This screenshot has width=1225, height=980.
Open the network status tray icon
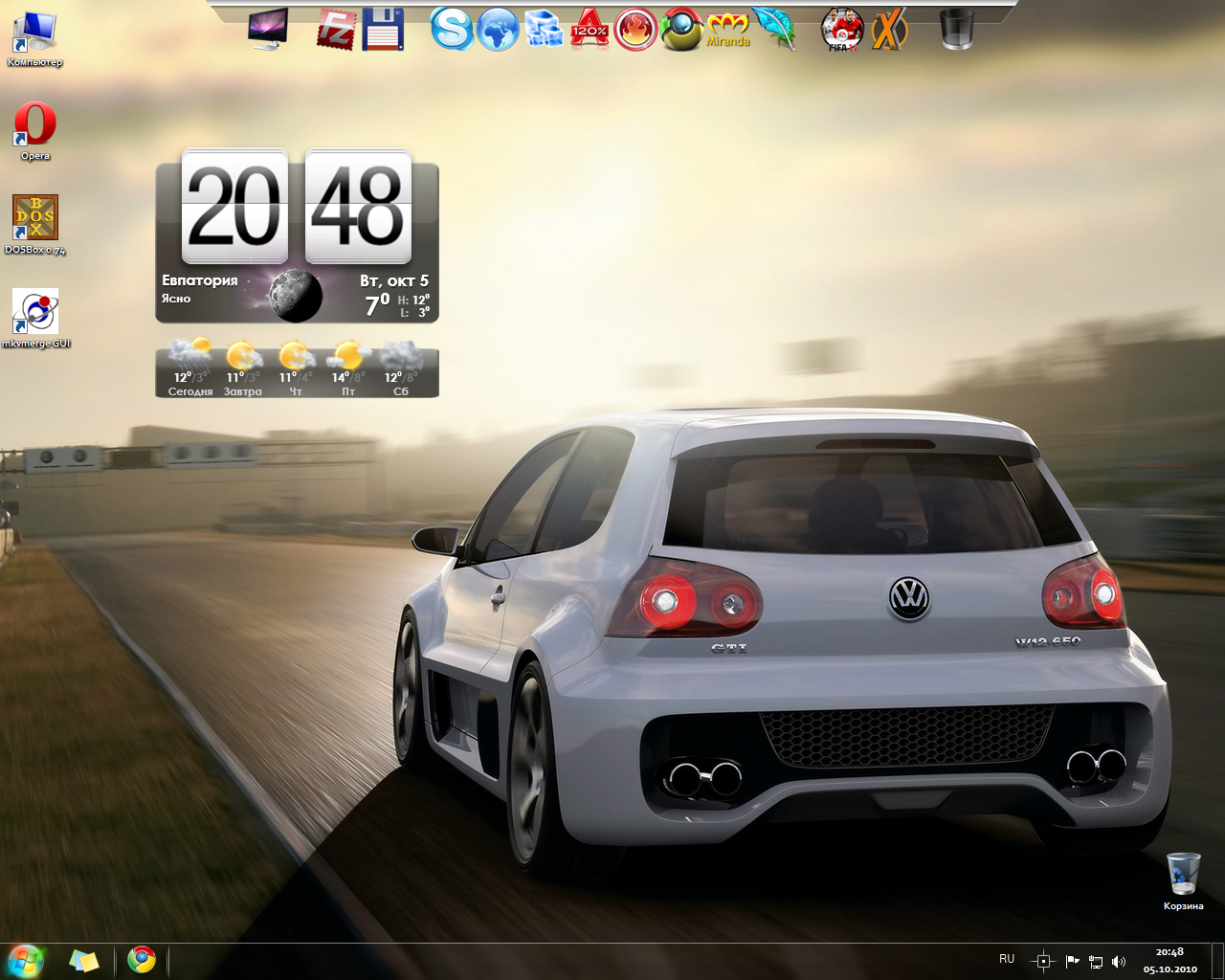pyautogui.click(x=1096, y=961)
